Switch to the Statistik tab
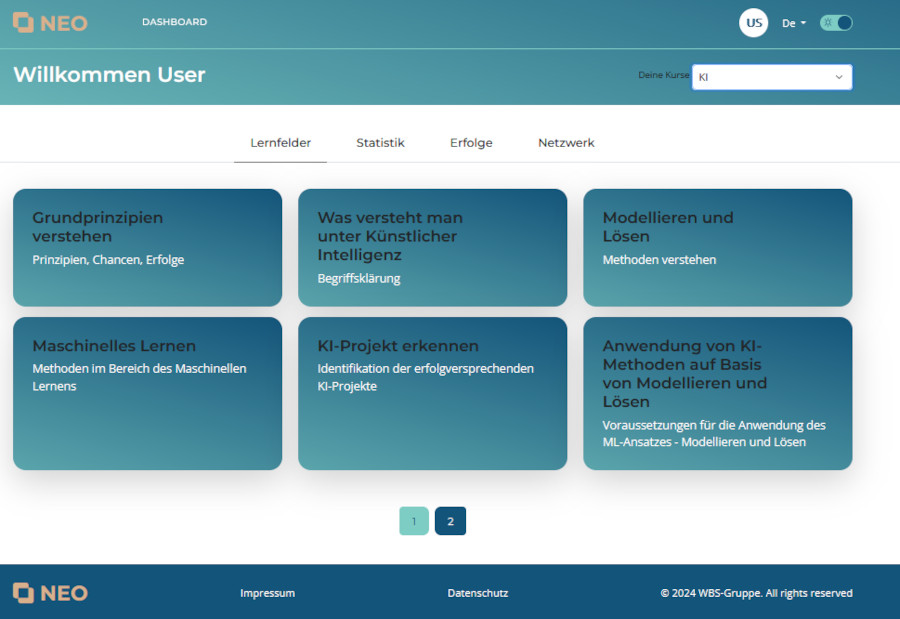 point(380,143)
